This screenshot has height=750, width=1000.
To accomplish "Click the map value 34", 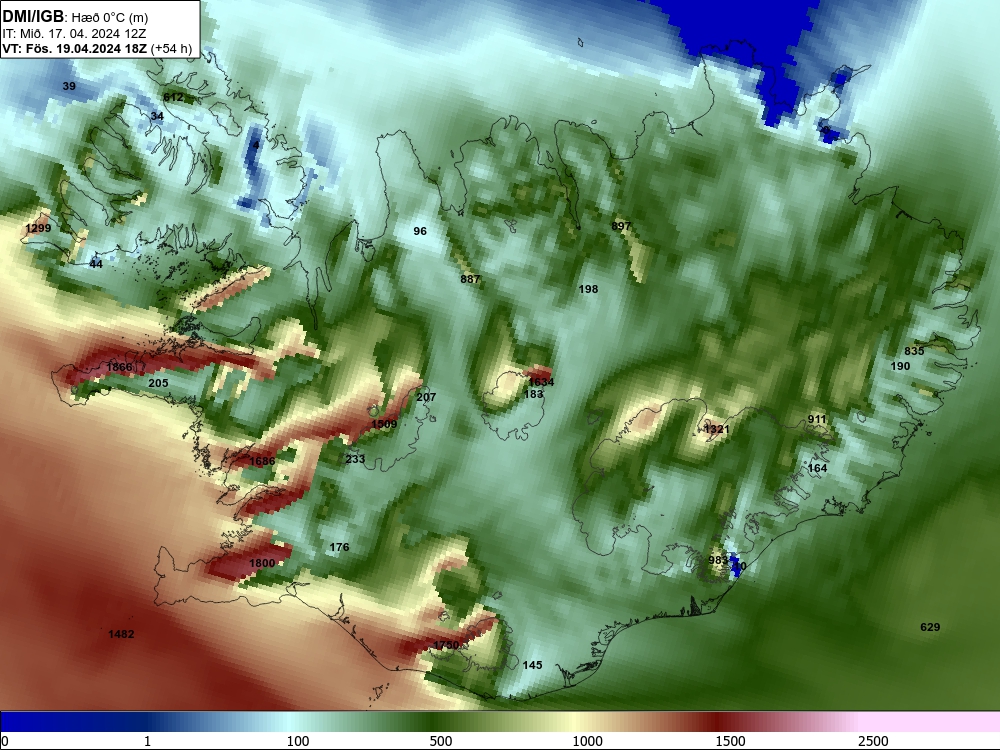I will [x=157, y=116].
